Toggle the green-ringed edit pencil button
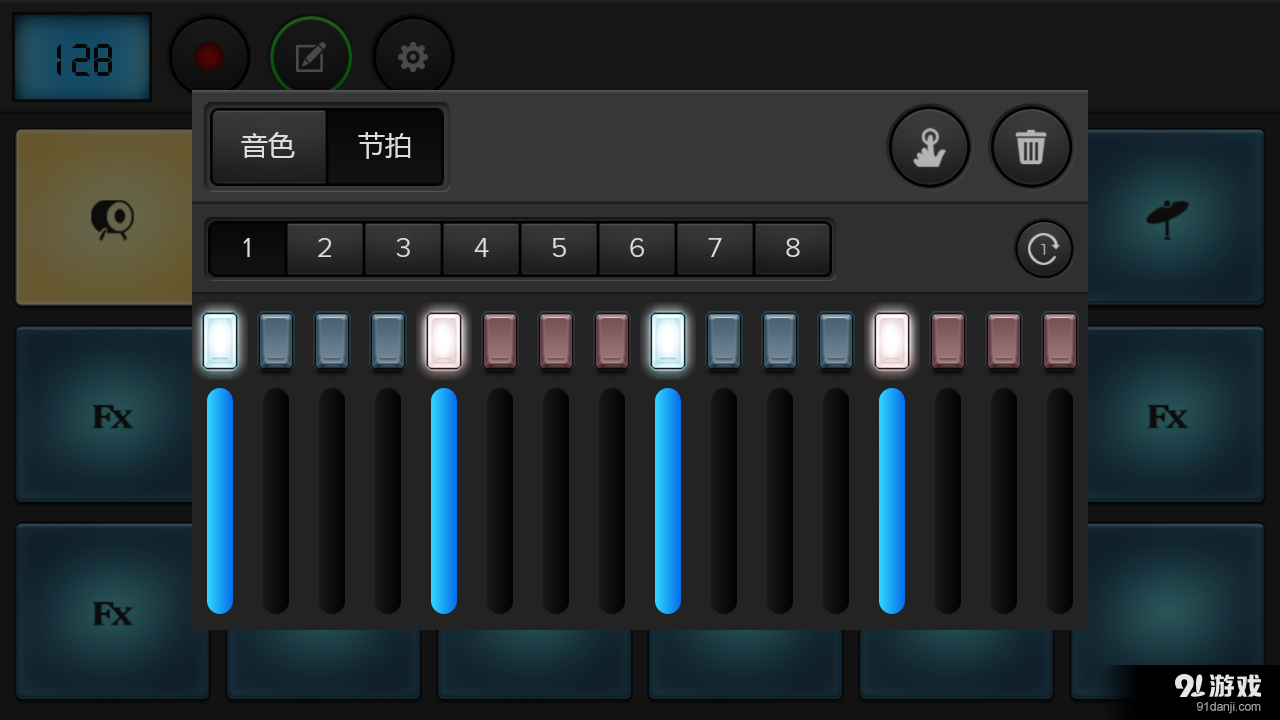1280x720 pixels. point(311,57)
